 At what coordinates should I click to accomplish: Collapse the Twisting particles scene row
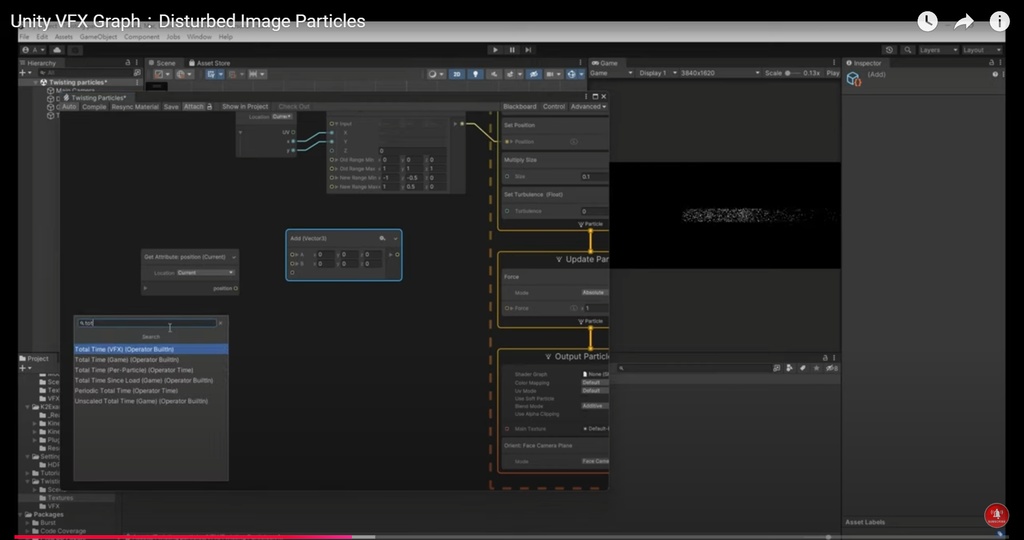(x=36, y=83)
